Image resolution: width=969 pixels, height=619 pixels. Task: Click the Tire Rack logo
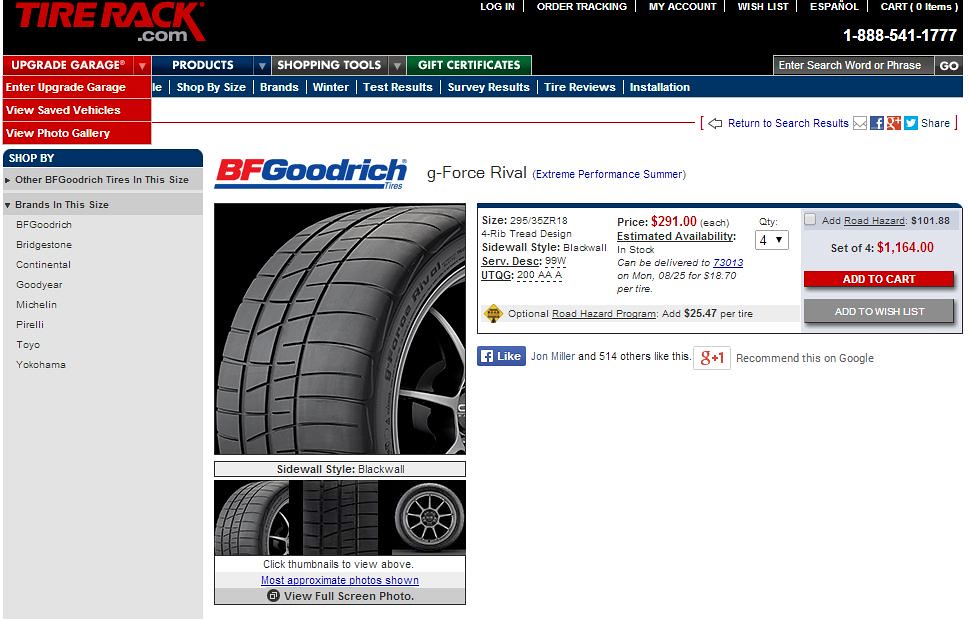point(109,22)
